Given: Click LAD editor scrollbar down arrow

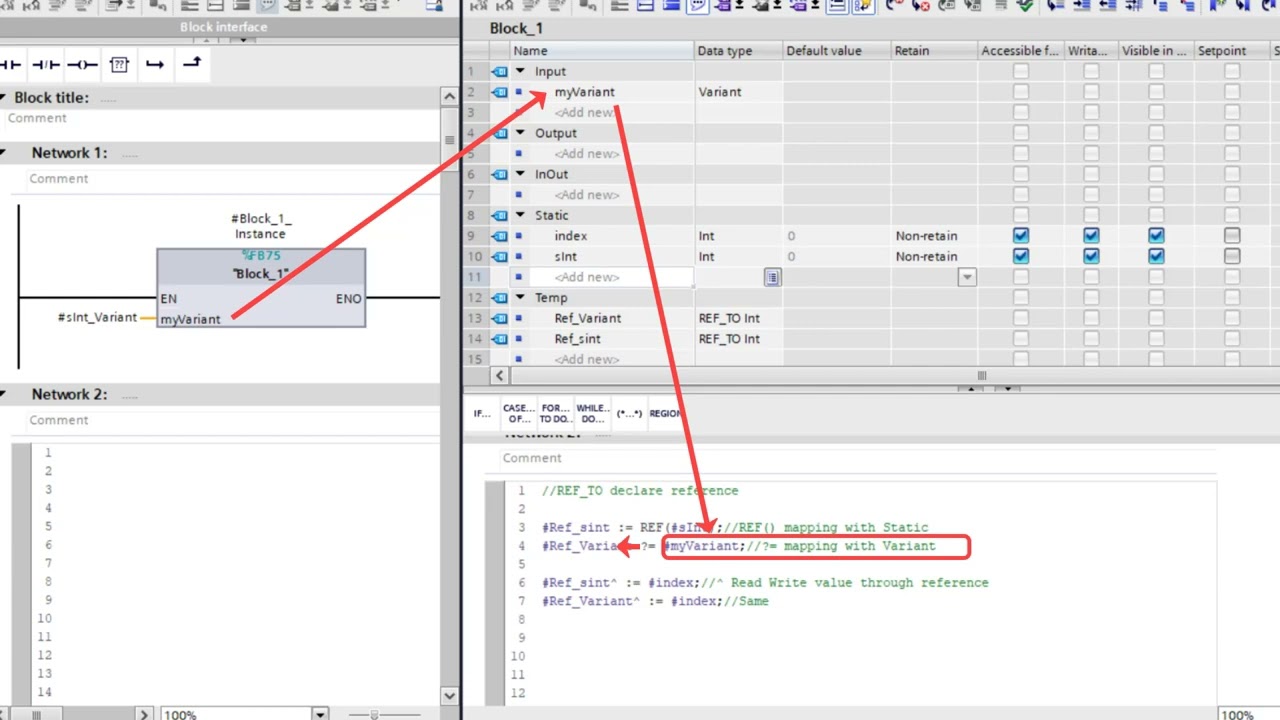Looking at the screenshot, I should coord(449,696).
